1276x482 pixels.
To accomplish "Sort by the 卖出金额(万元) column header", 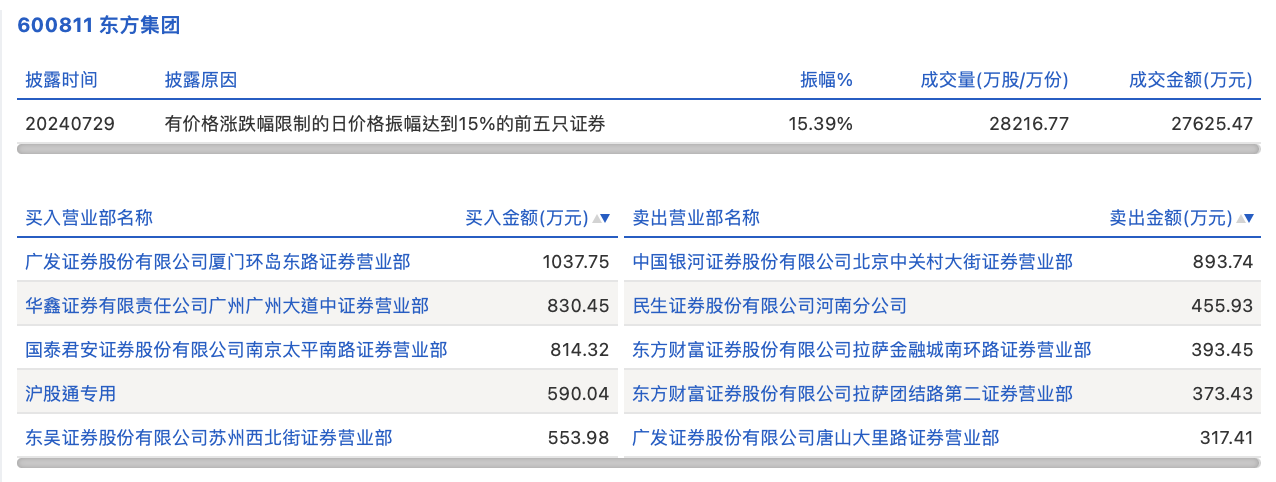I will [x=1171, y=218].
